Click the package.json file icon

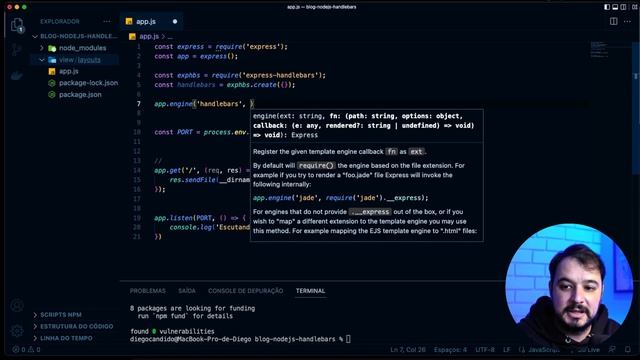tap(52, 95)
